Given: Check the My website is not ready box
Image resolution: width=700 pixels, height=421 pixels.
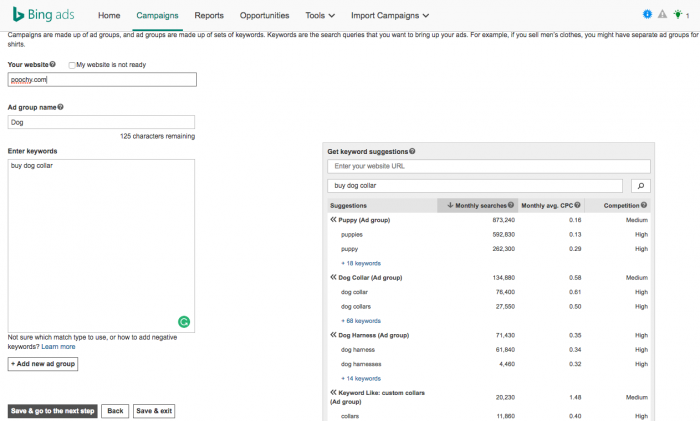Looking at the screenshot, I should [x=72, y=65].
